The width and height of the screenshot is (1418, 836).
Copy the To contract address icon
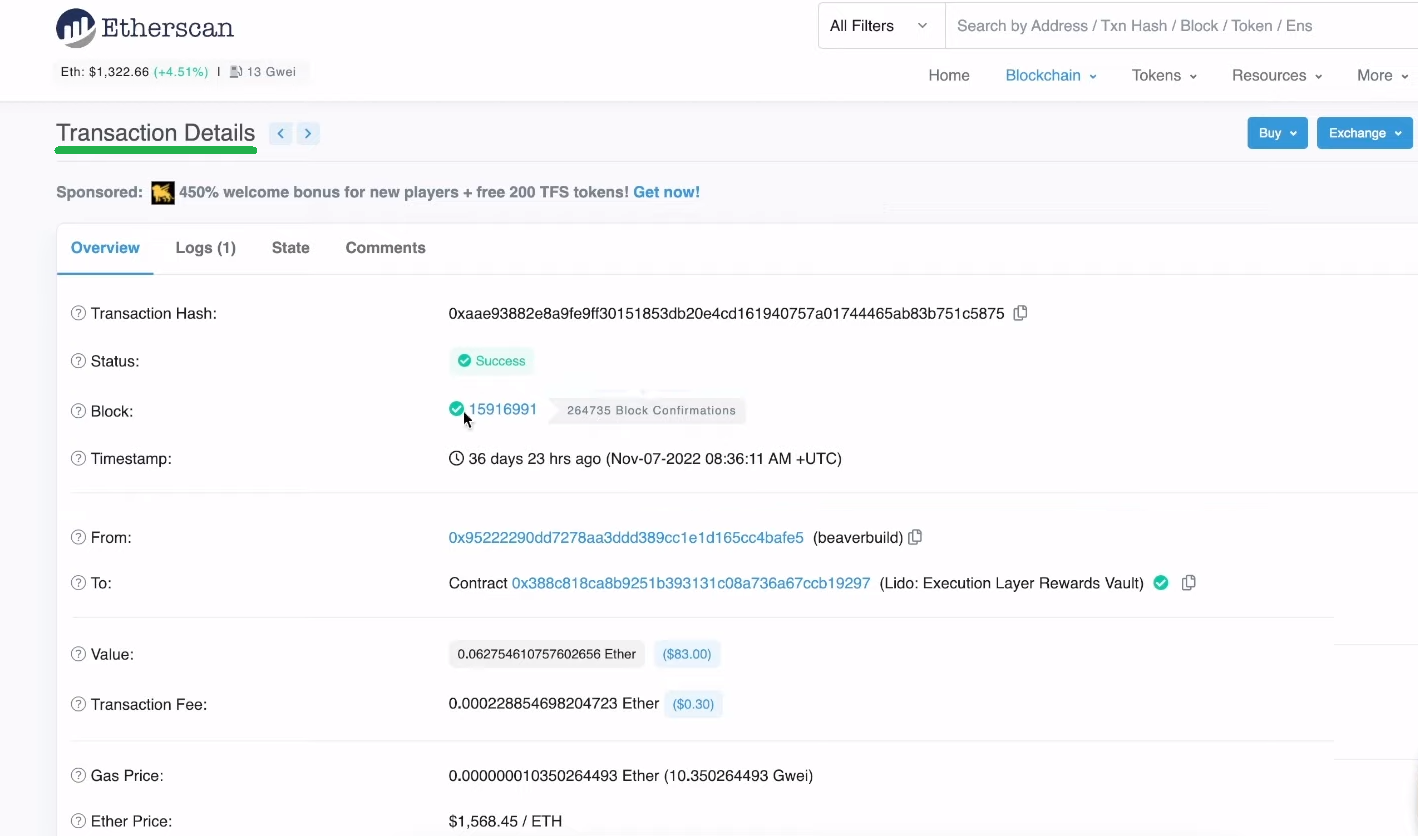(x=1188, y=582)
